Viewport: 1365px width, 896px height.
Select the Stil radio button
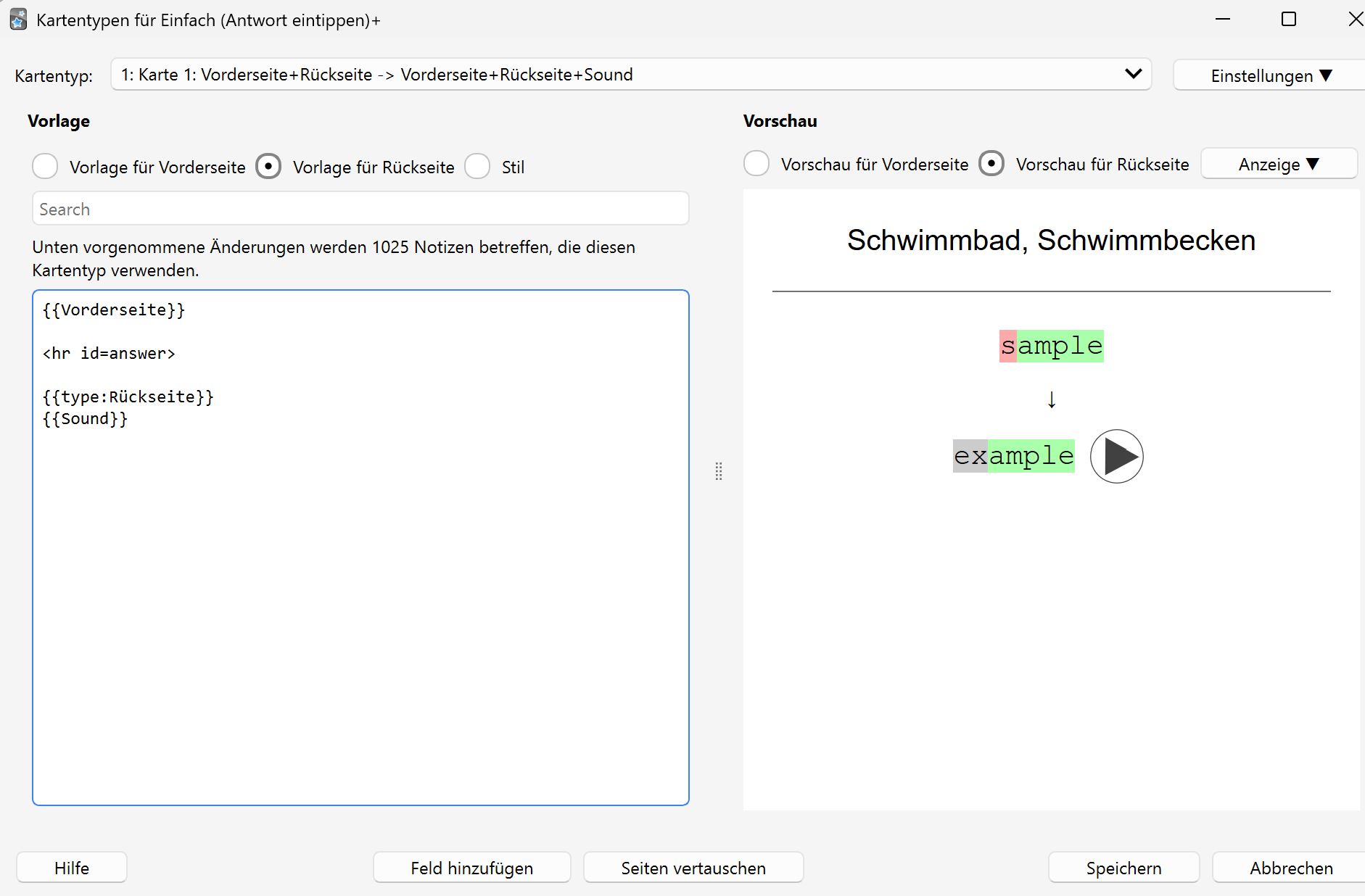coord(477,166)
